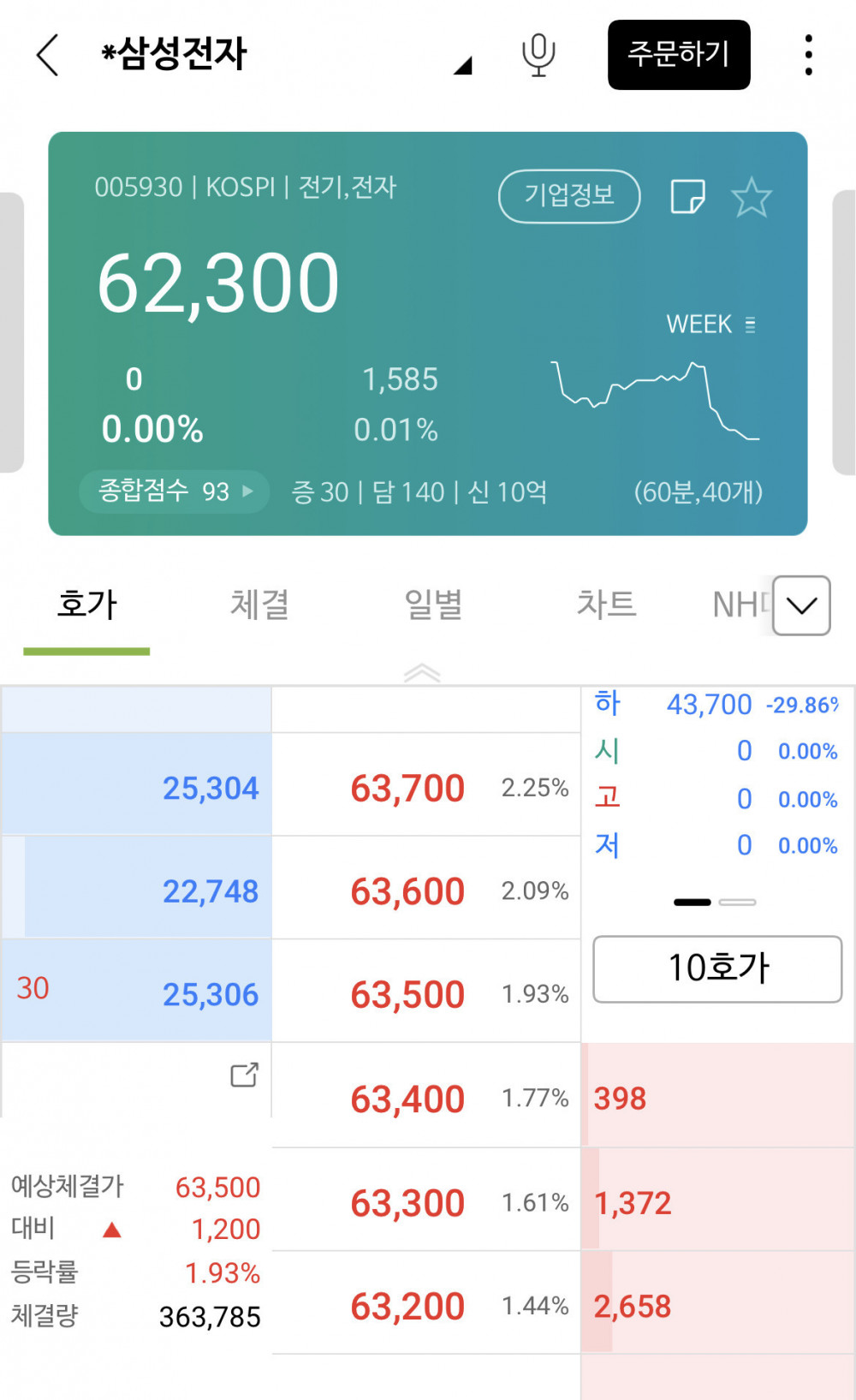This screenshot has width=856, height=1400.
Task: Open the memo note icon
Action: 687,196
